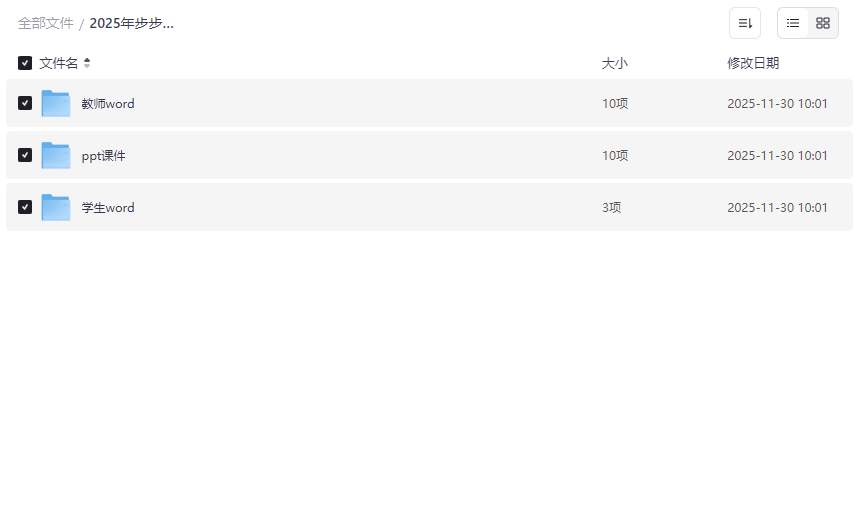Go back to 全部文件 in breadcrumb
The width and height of the screenshot is (856, 532).
[46, 23]
